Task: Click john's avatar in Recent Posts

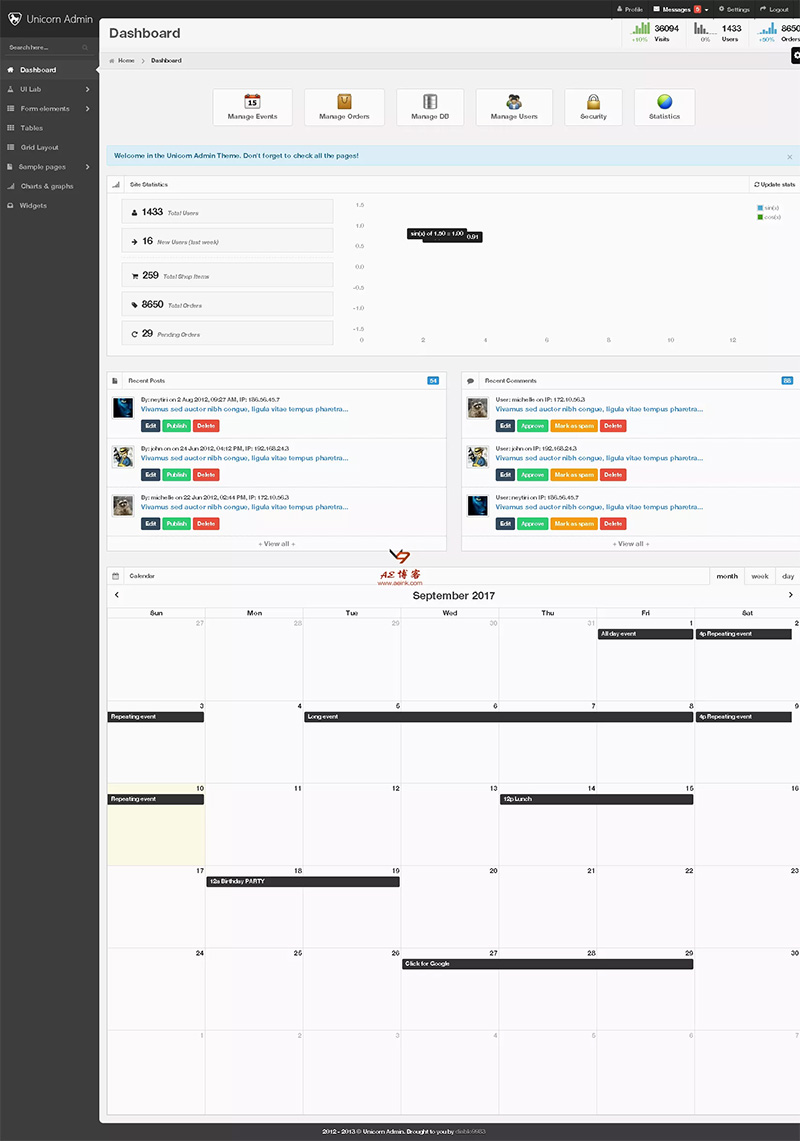Action: coord(123,456)
